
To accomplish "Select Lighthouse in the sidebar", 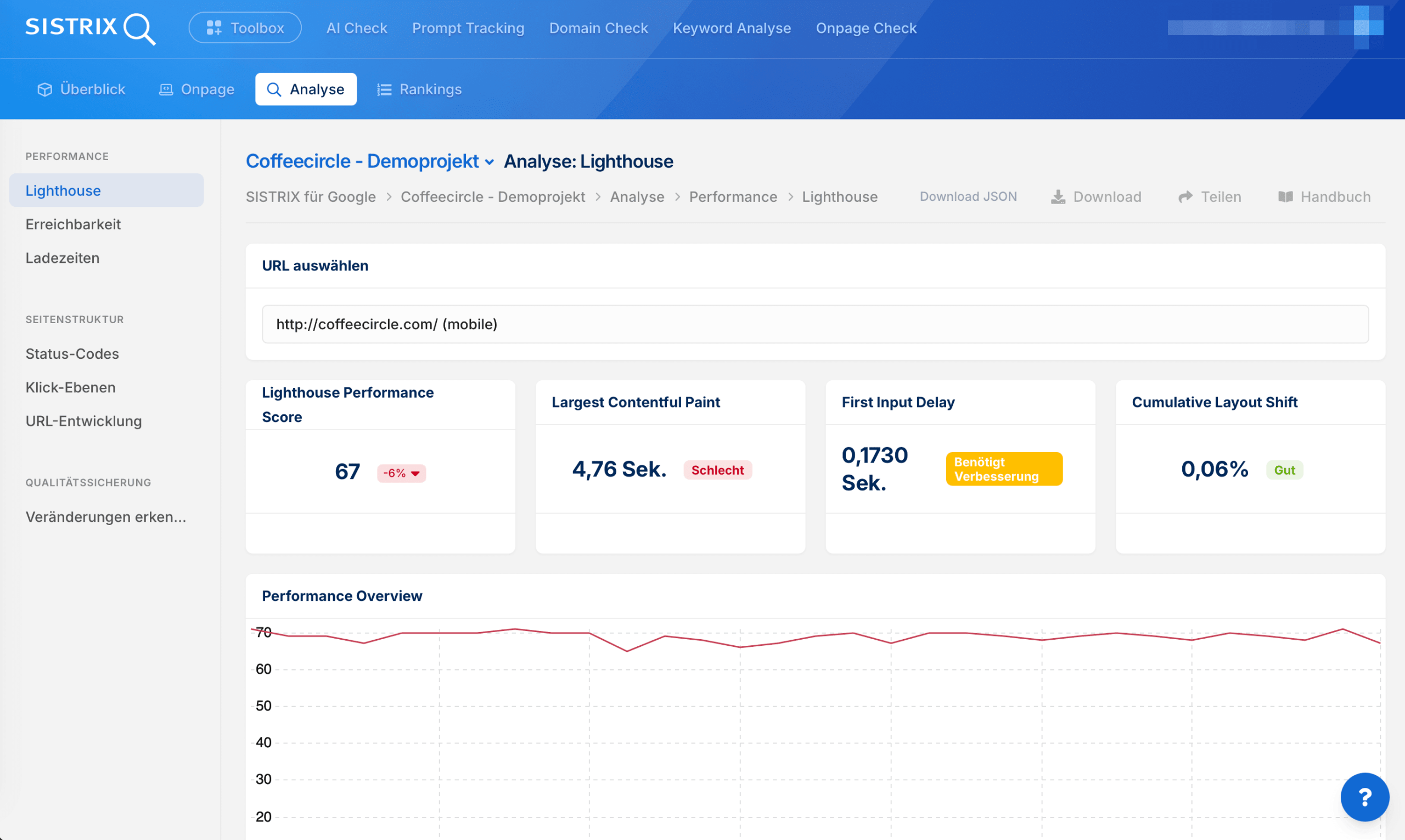I will click(106, 190).
